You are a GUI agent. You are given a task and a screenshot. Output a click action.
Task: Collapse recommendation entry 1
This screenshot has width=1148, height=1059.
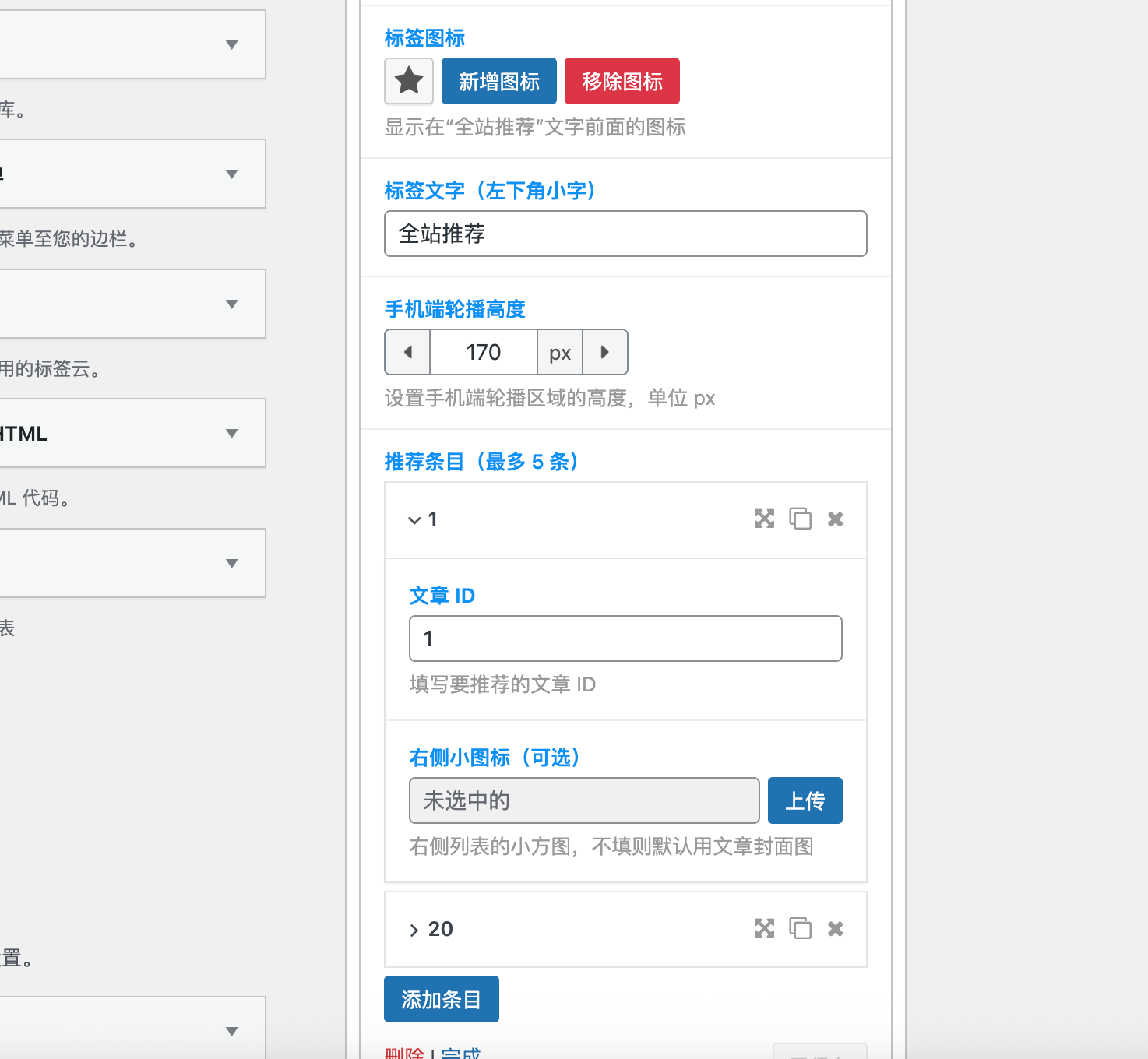pyautogui.click(x=415, y=519)
